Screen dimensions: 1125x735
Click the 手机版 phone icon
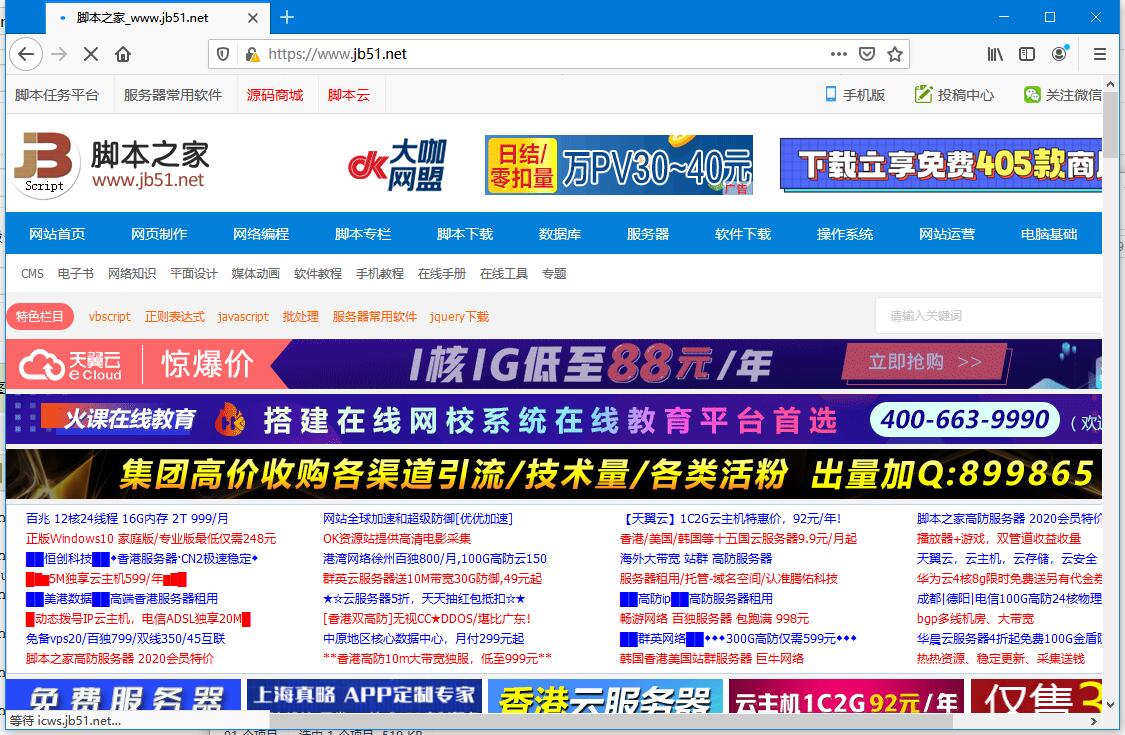pos(830,94)
